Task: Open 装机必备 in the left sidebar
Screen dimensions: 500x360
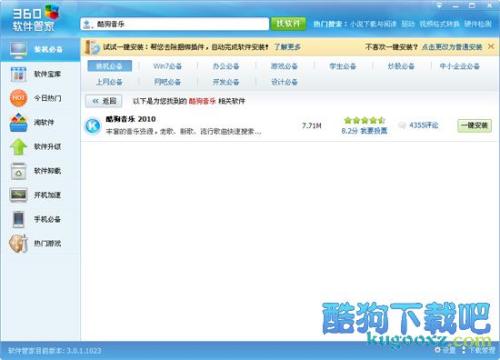Action: tap(40, 50)
